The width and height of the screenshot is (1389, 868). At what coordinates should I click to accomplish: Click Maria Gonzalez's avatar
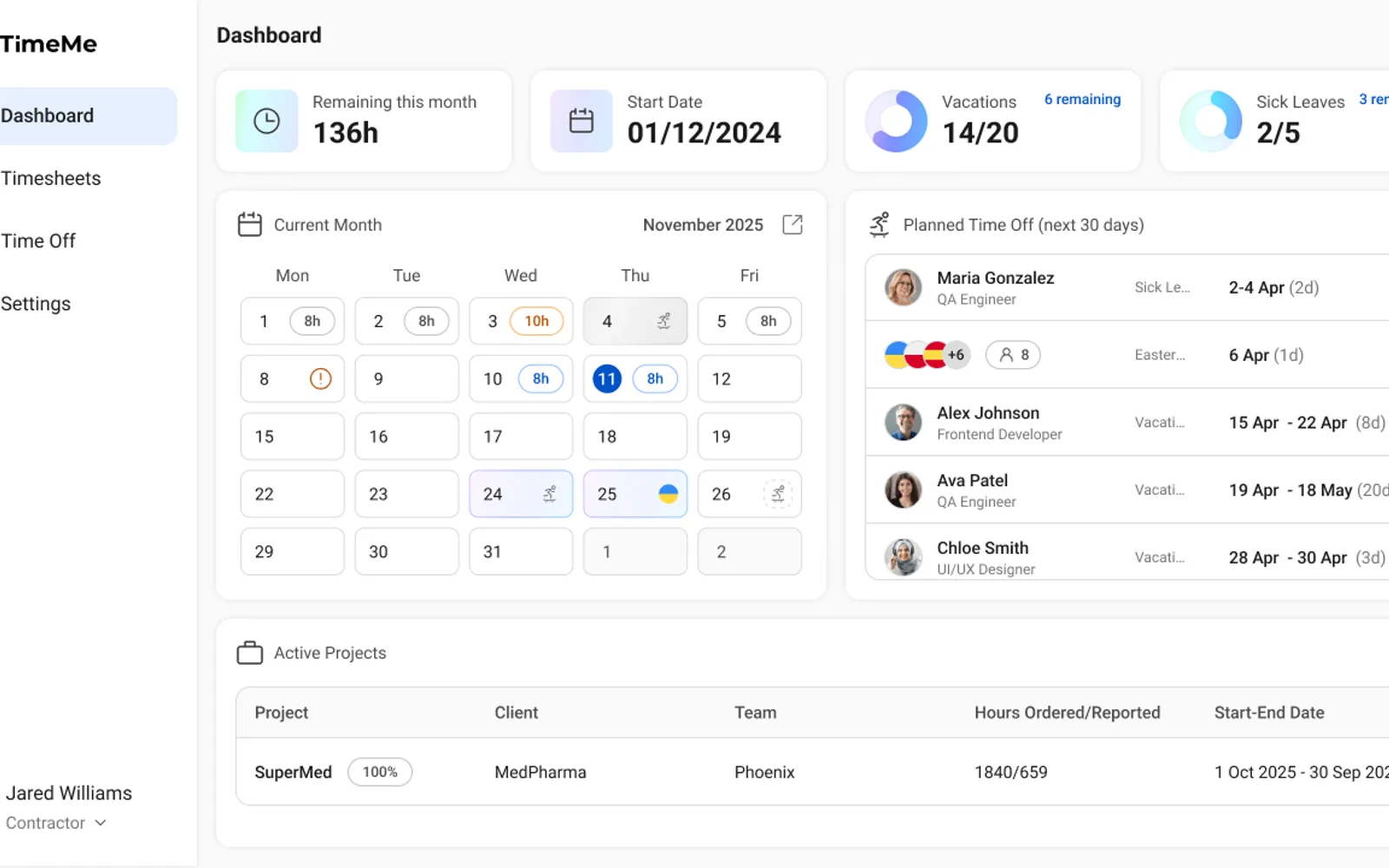[903, 287]
